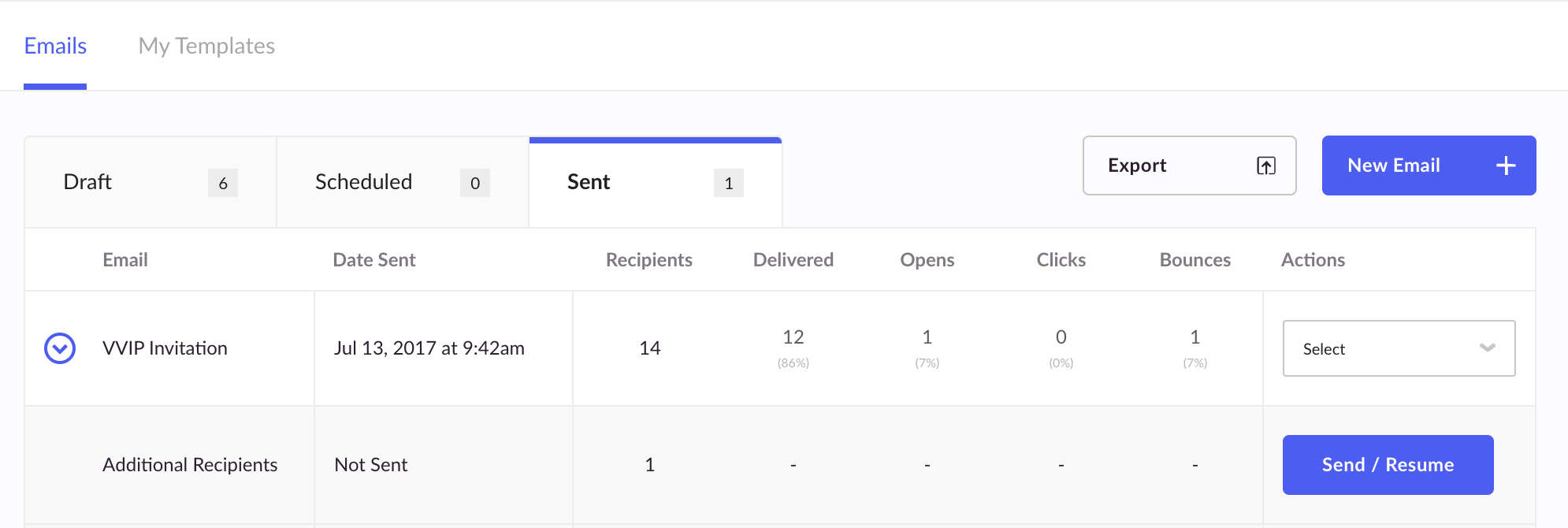Click the Recipients column header

coord(649,260)
